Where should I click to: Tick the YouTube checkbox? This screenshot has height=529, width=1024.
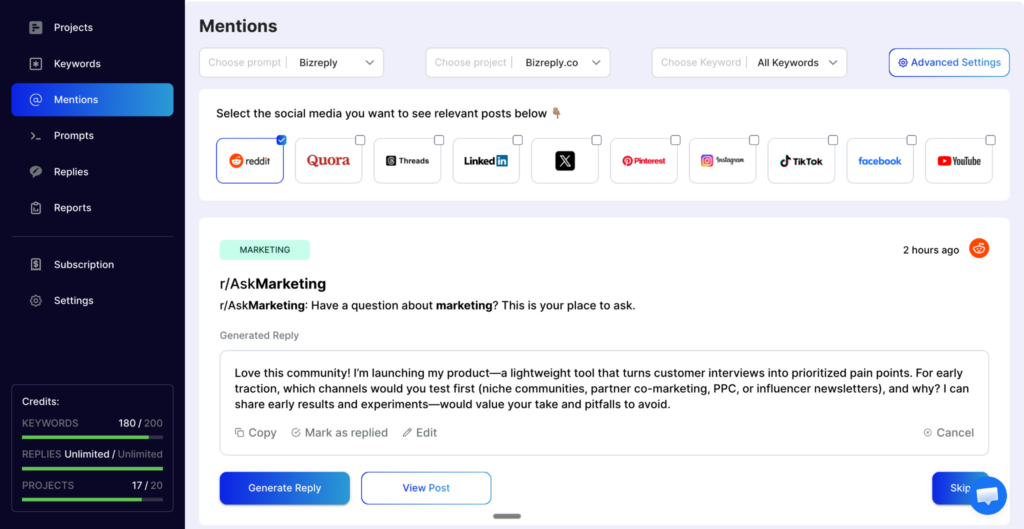point(990,140)
